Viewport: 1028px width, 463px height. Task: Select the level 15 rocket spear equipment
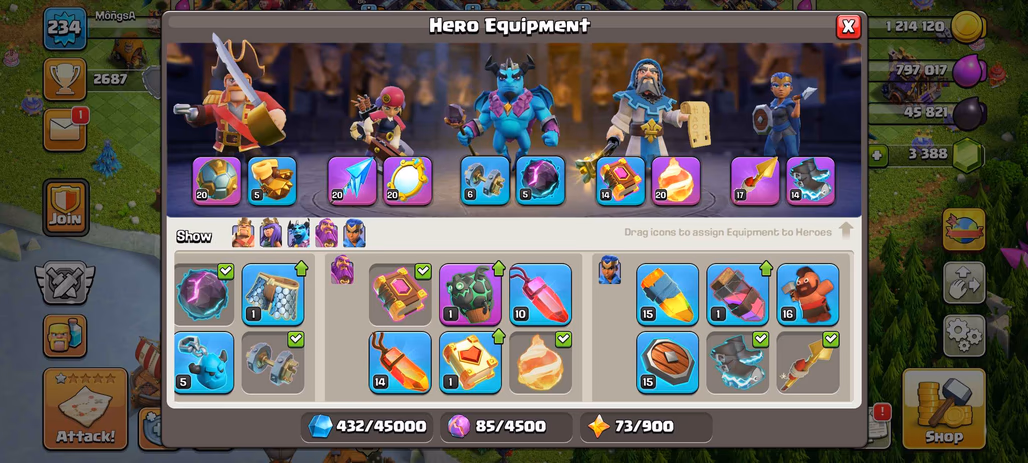coord(667,294)
